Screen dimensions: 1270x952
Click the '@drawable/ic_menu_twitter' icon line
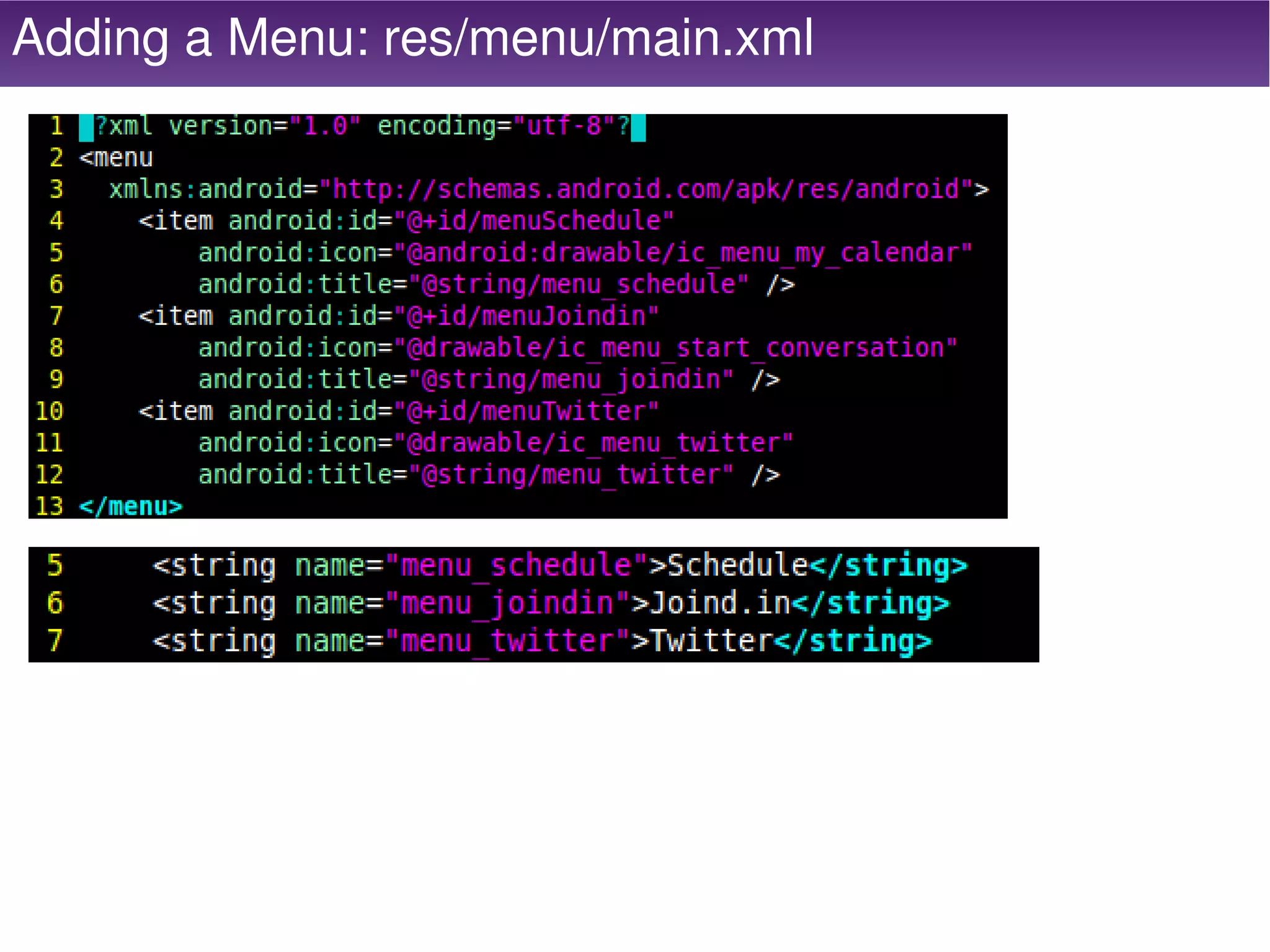click(496, 443)
